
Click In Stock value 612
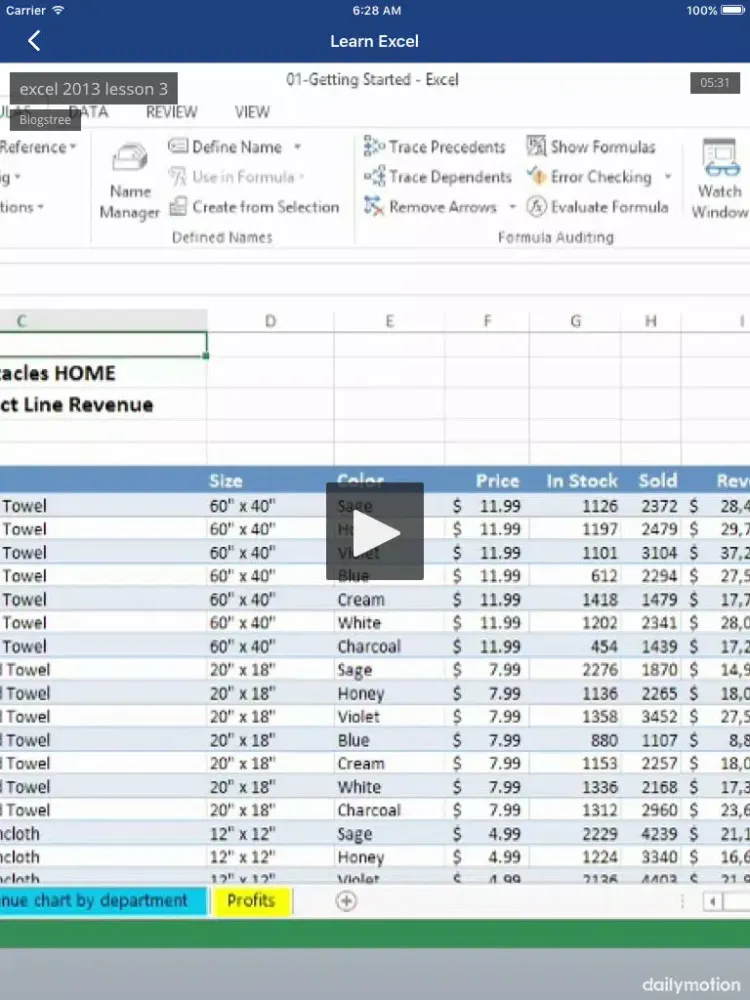tap(604, 576)
